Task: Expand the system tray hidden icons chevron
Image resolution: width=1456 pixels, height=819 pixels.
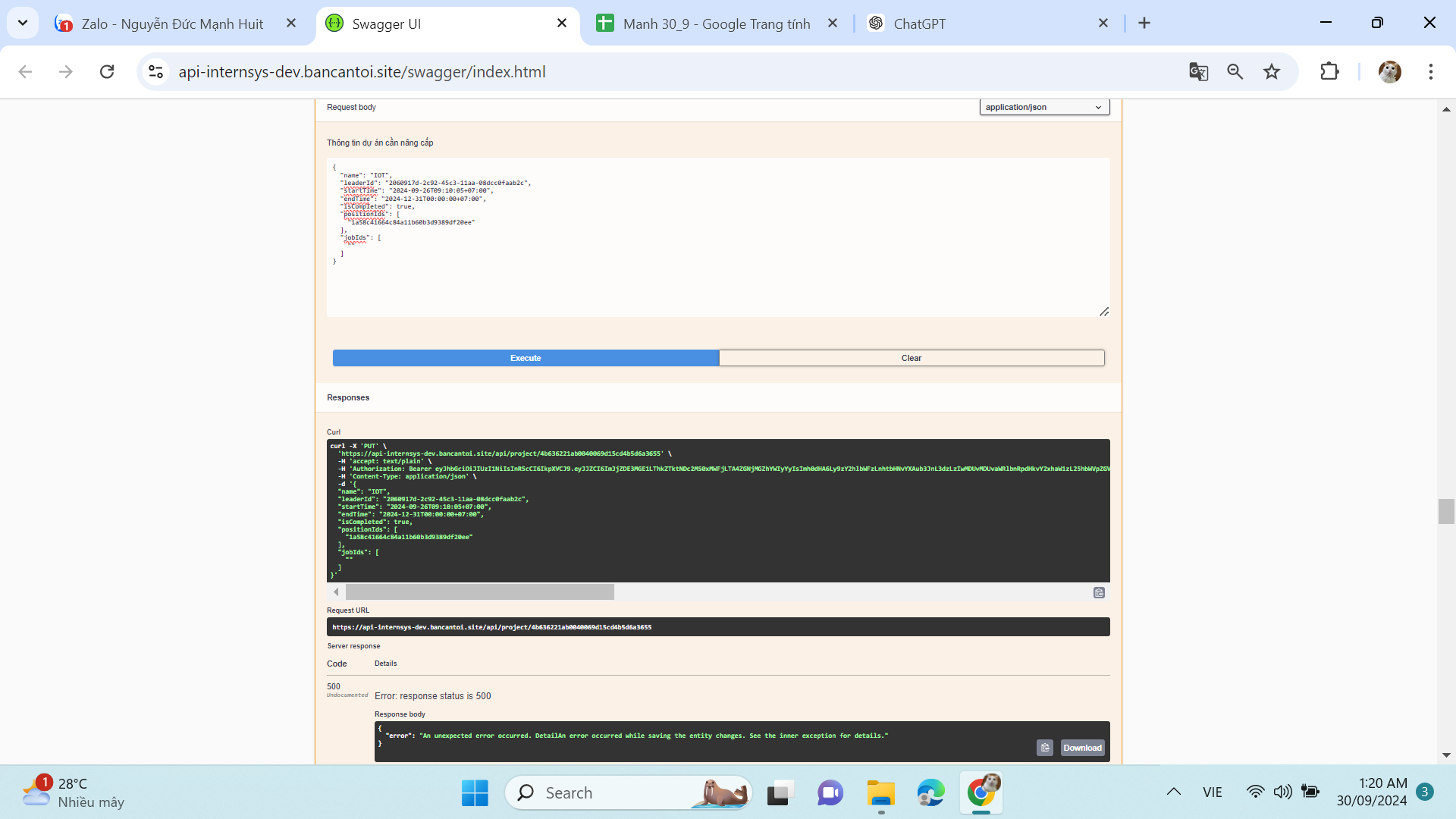Action: point(1173,792)
